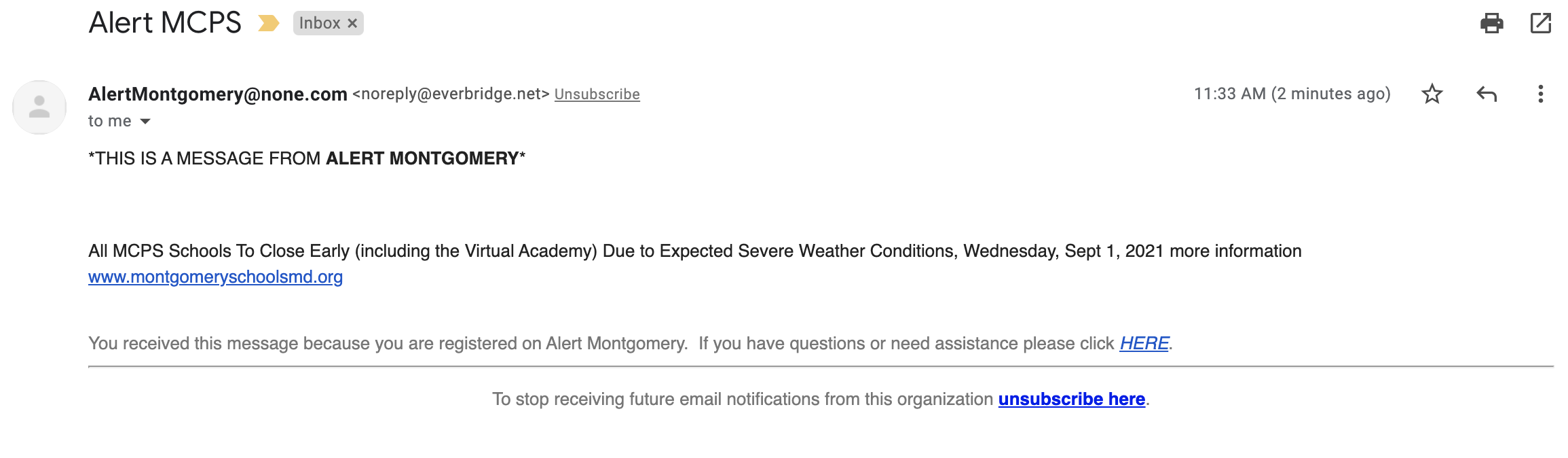Click the sender name AlertMontgomery@none.com
This screenshot has width=1568, height=458.
pos(218,94)
